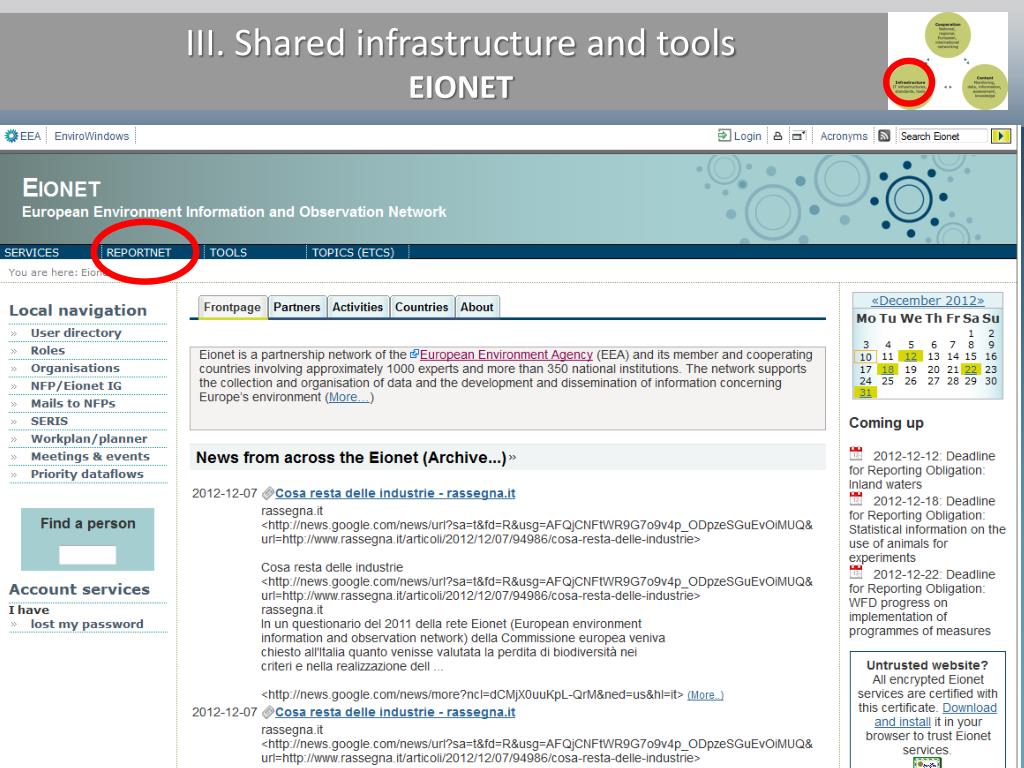
Task: Open the SERVICES menu
Action: pyautogui.click(x=31, y=253)
